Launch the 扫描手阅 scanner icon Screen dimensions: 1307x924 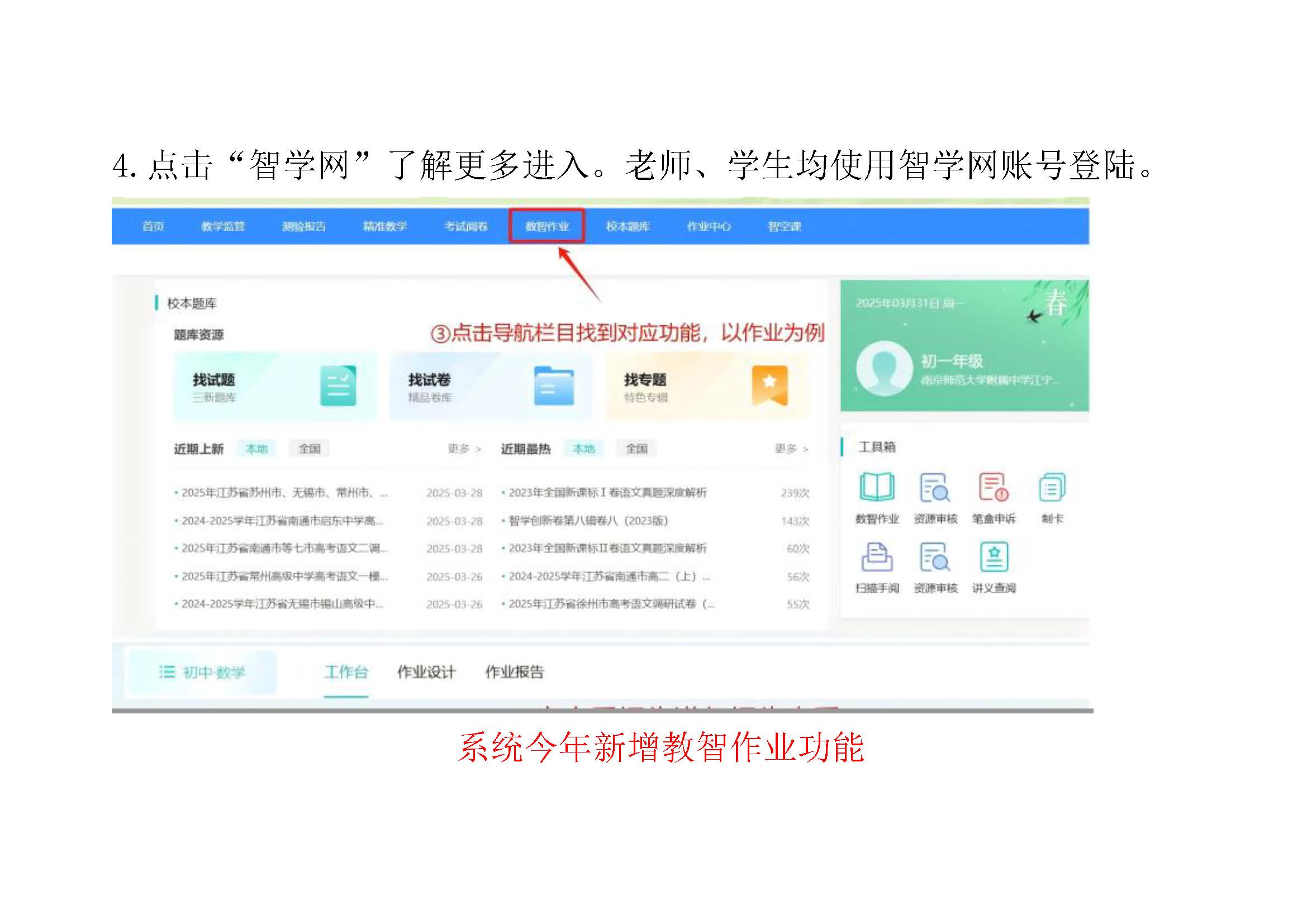pyautogui.click(x=877, y=557)
